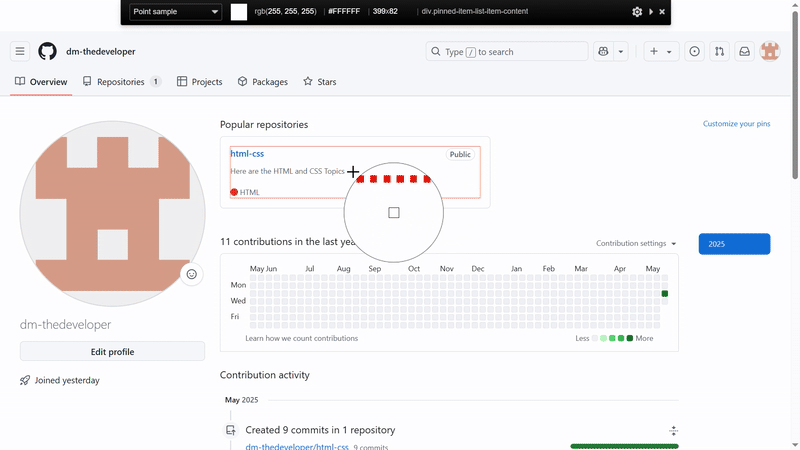
Task: Click the Joined yesterday text
Action: pos(67,380)
